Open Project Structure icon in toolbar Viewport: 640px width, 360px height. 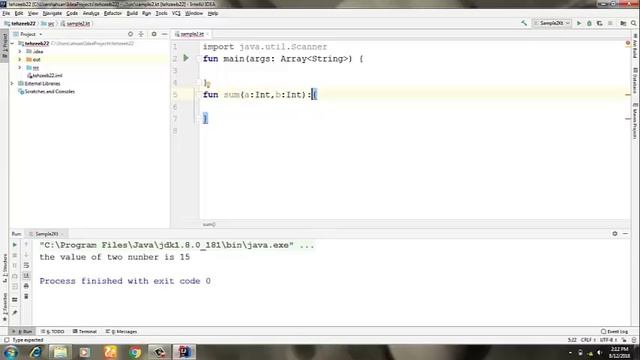[623, 23]
